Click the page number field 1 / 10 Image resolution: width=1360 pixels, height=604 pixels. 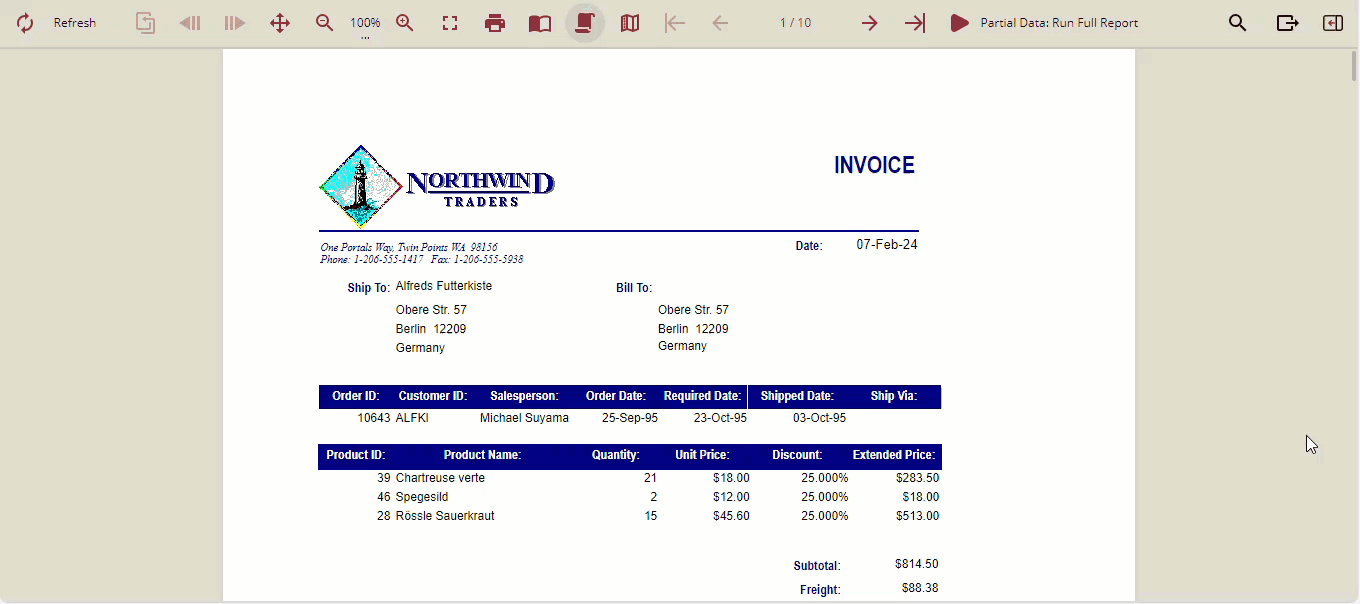click(x=795, y=23)
